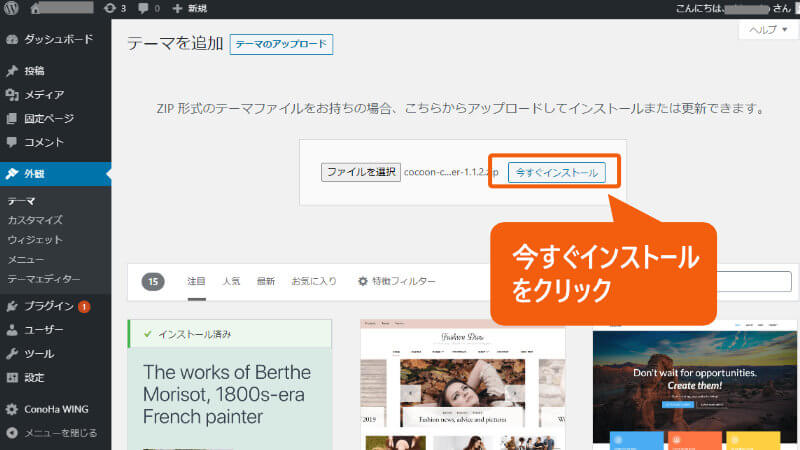
Task: Click the 固定ページ page icon
Action: pyautogui.click(x=12, y=119)
